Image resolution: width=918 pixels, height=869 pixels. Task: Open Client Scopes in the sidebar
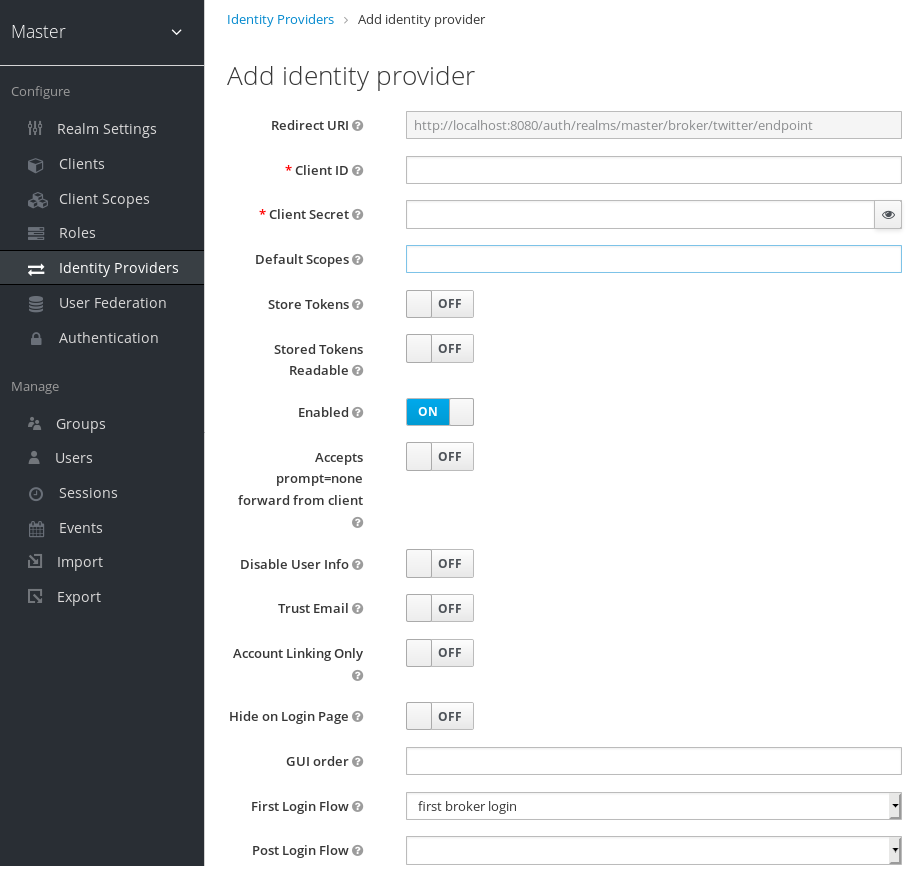click(102, 199)
